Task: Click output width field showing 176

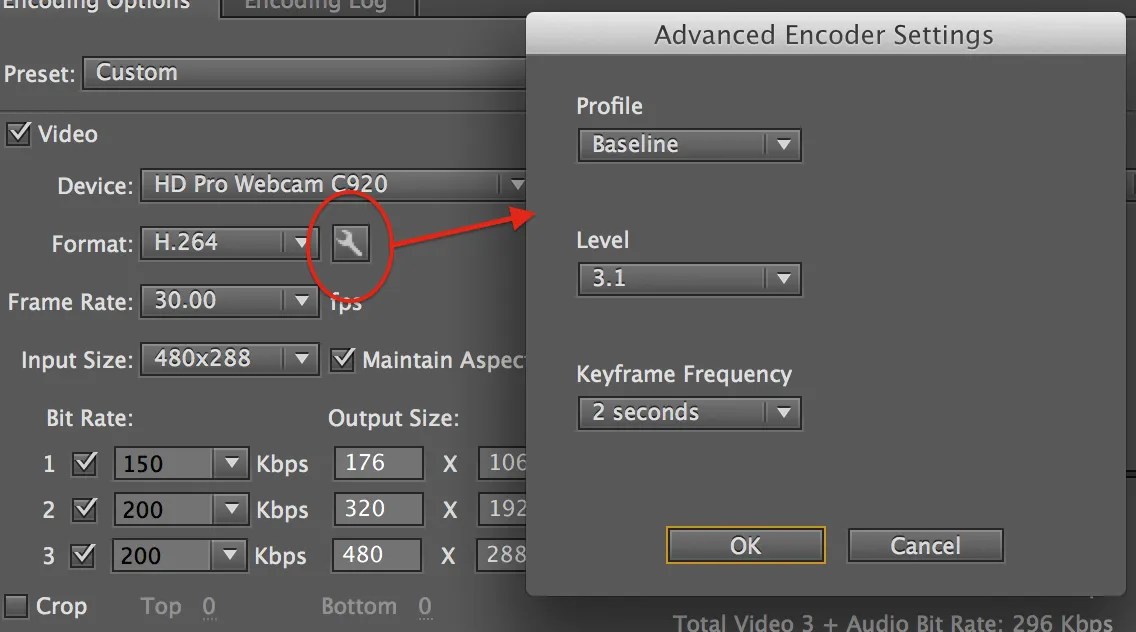Action: point(379,462)
